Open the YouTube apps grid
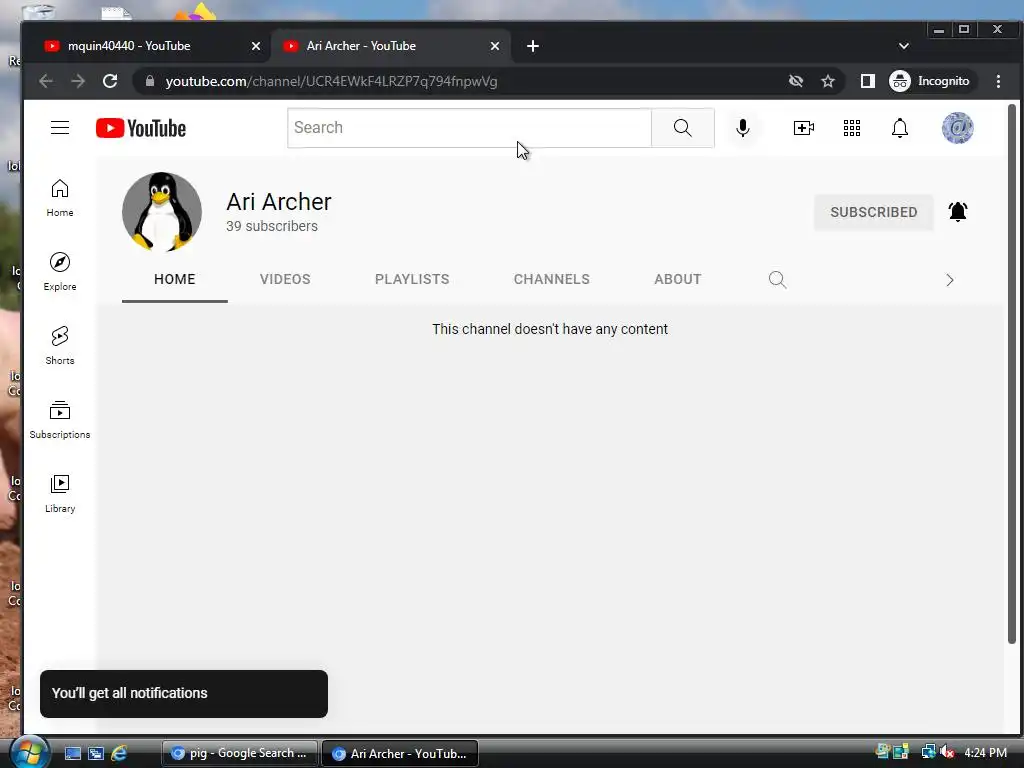 [852, 128]
